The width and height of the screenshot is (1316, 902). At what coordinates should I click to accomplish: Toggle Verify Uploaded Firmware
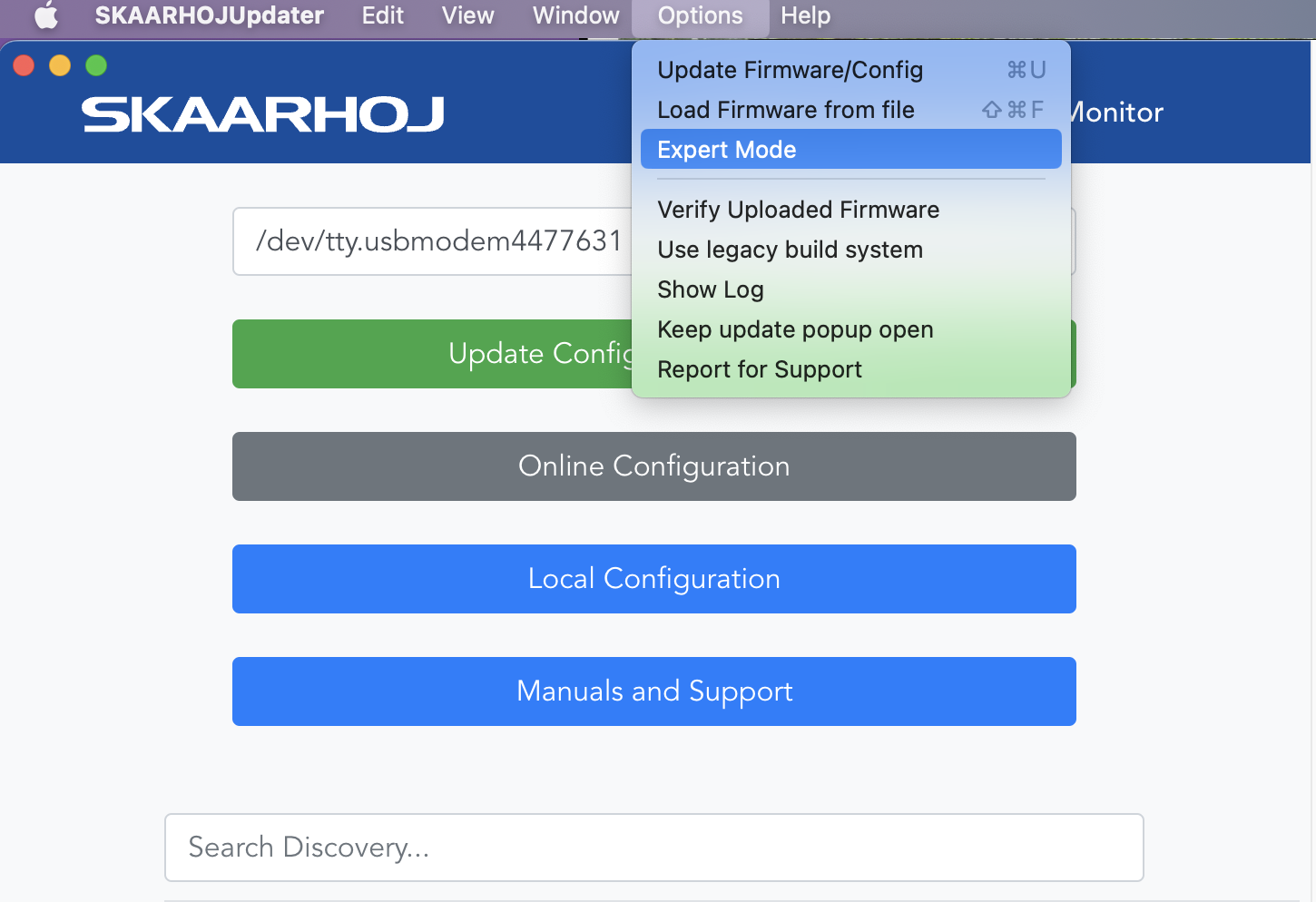click(851, 210)
